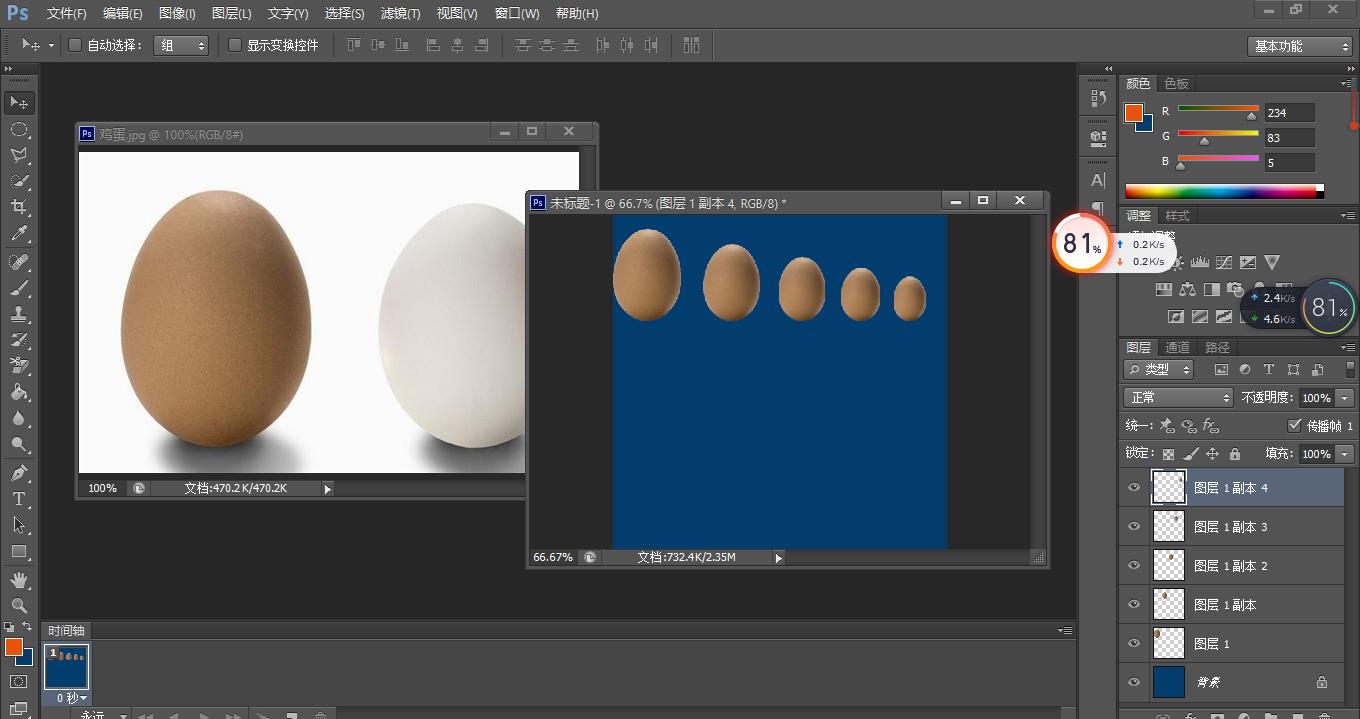The width and height of the screenshot is (1360, 719).
Task: Click the frame 1 thumbnail in 时间轴
Action: pos(66,666)
